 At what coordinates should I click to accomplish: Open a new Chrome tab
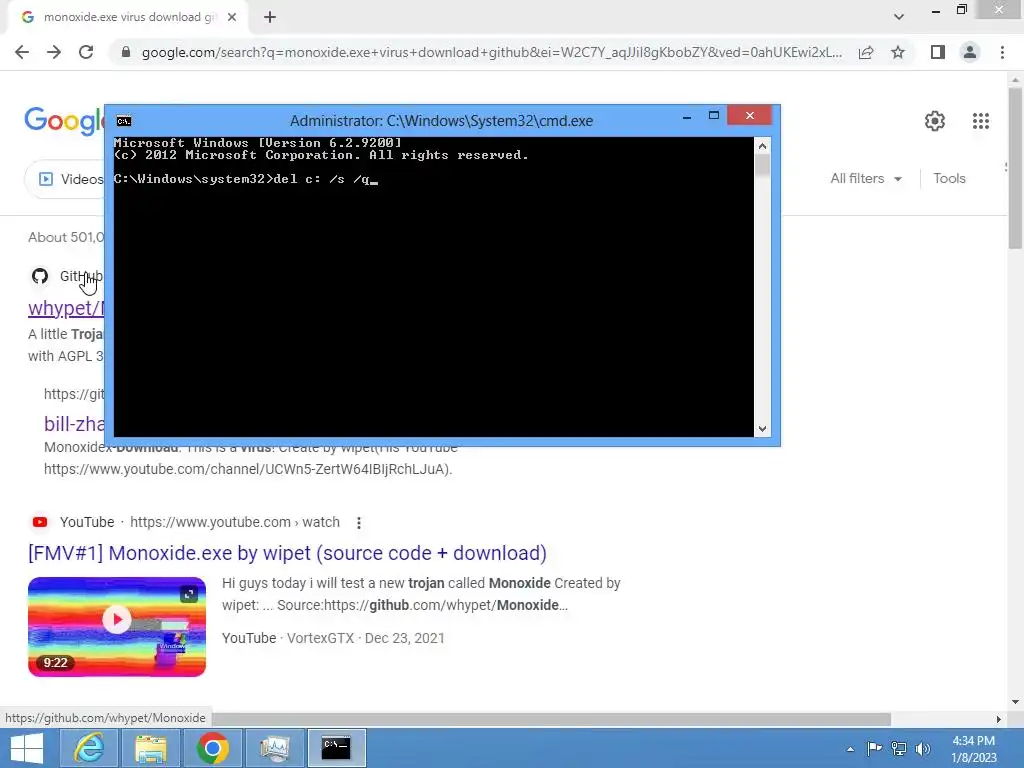(270, 17)
